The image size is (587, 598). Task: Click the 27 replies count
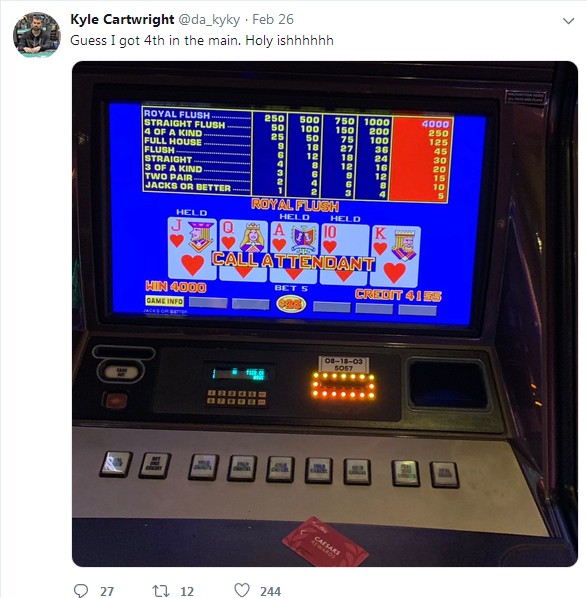(107, 591)
